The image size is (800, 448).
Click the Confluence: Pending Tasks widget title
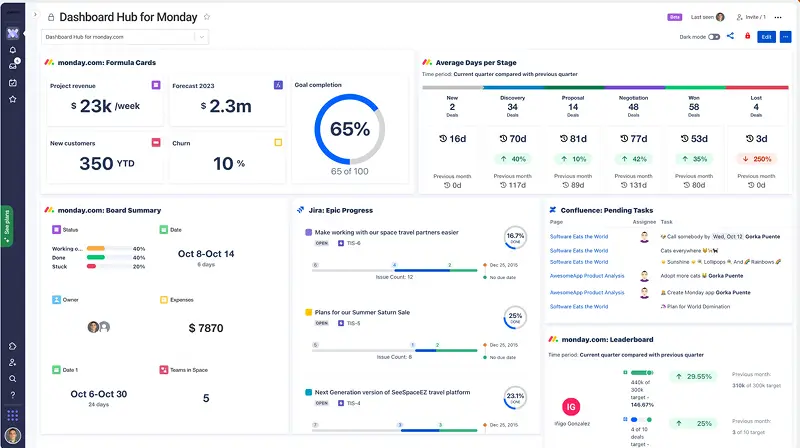[607, 210]
